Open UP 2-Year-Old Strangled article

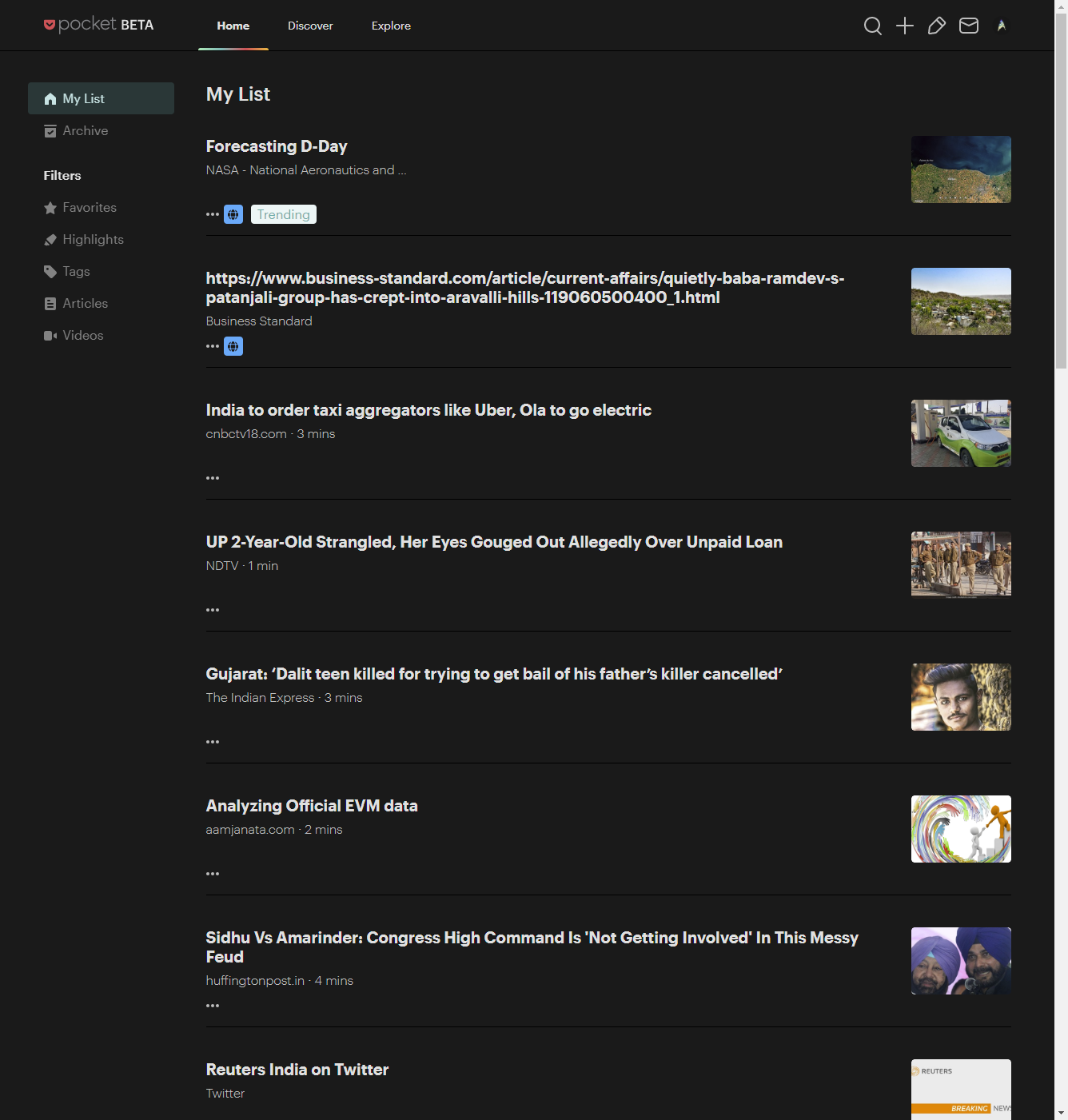click(x=494, y=542)
